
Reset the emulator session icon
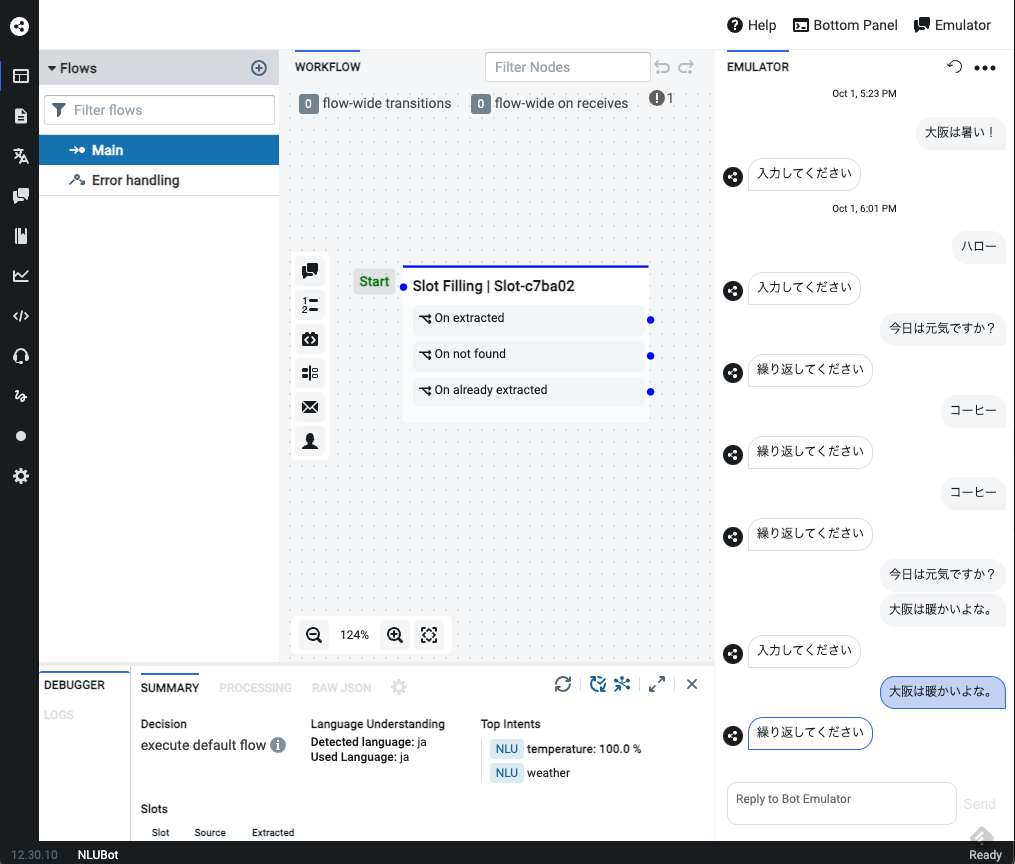tap(954, 67)
